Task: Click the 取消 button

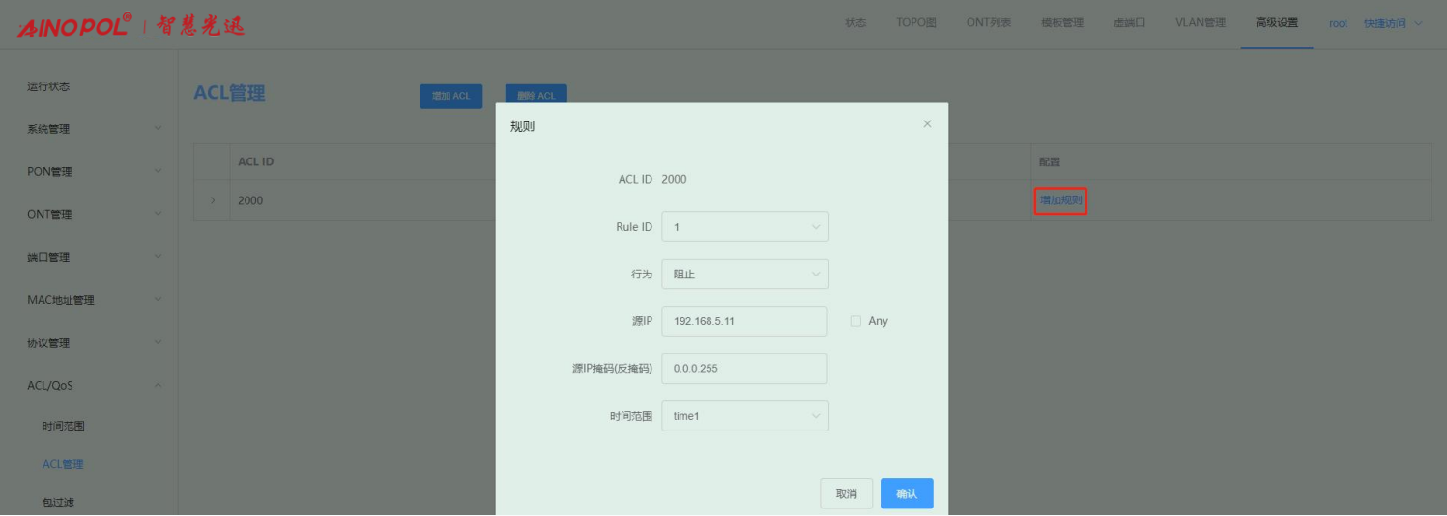Action: point(846,494)
